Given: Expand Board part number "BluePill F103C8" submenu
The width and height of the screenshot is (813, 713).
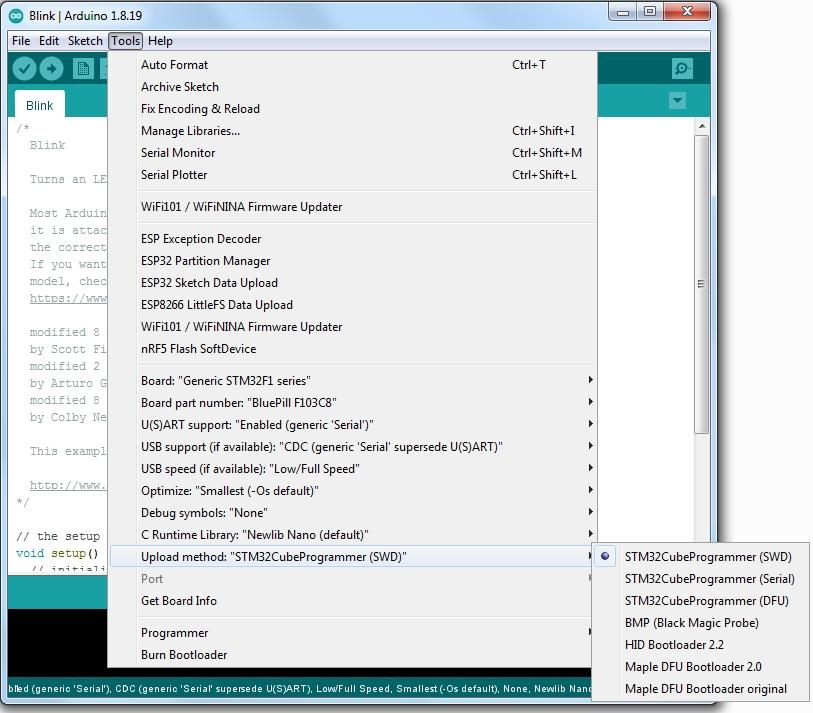Looking at the screenshot, I should (x=353, y=402).
